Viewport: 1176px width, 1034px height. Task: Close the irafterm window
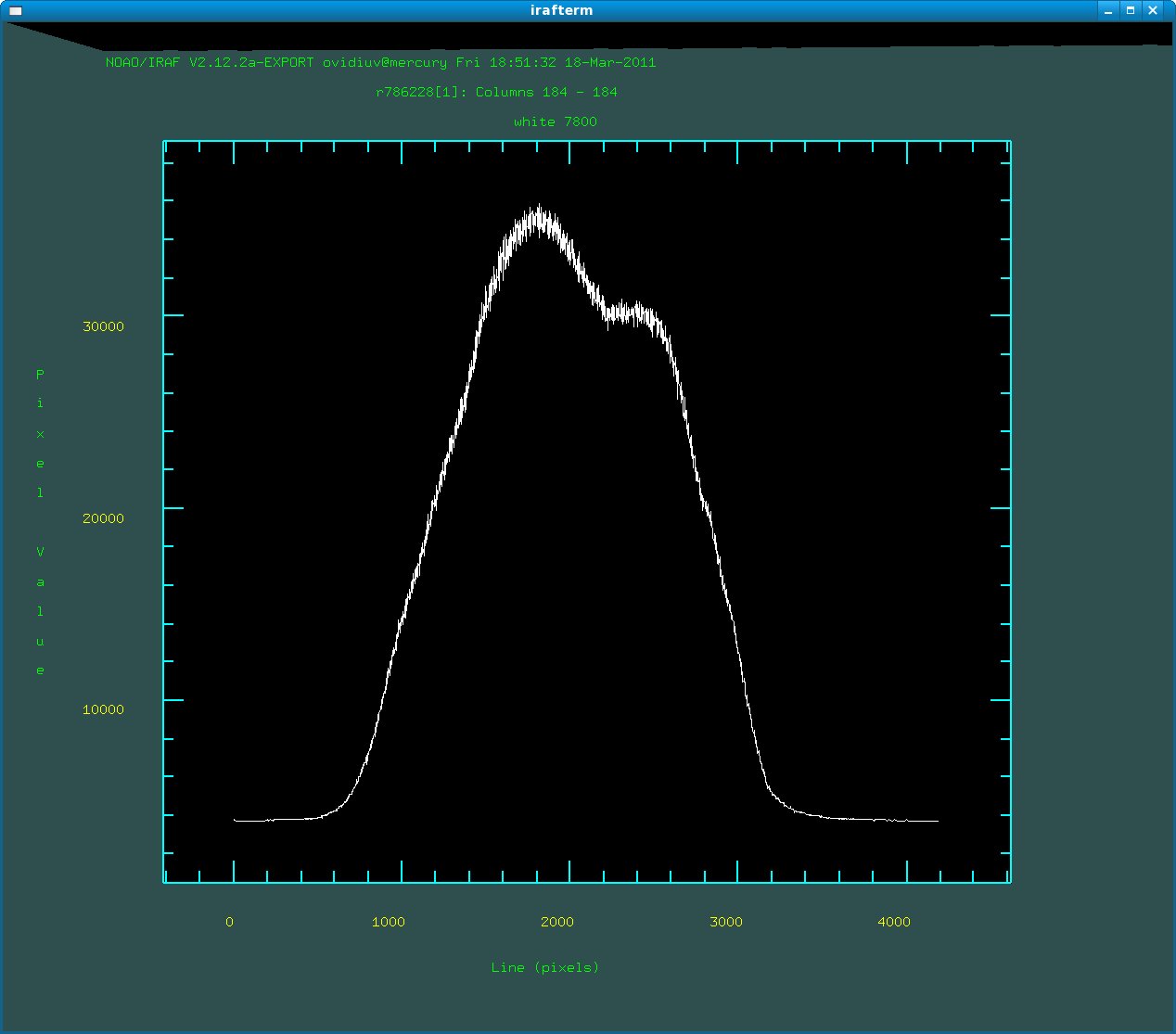[1153, 11]
